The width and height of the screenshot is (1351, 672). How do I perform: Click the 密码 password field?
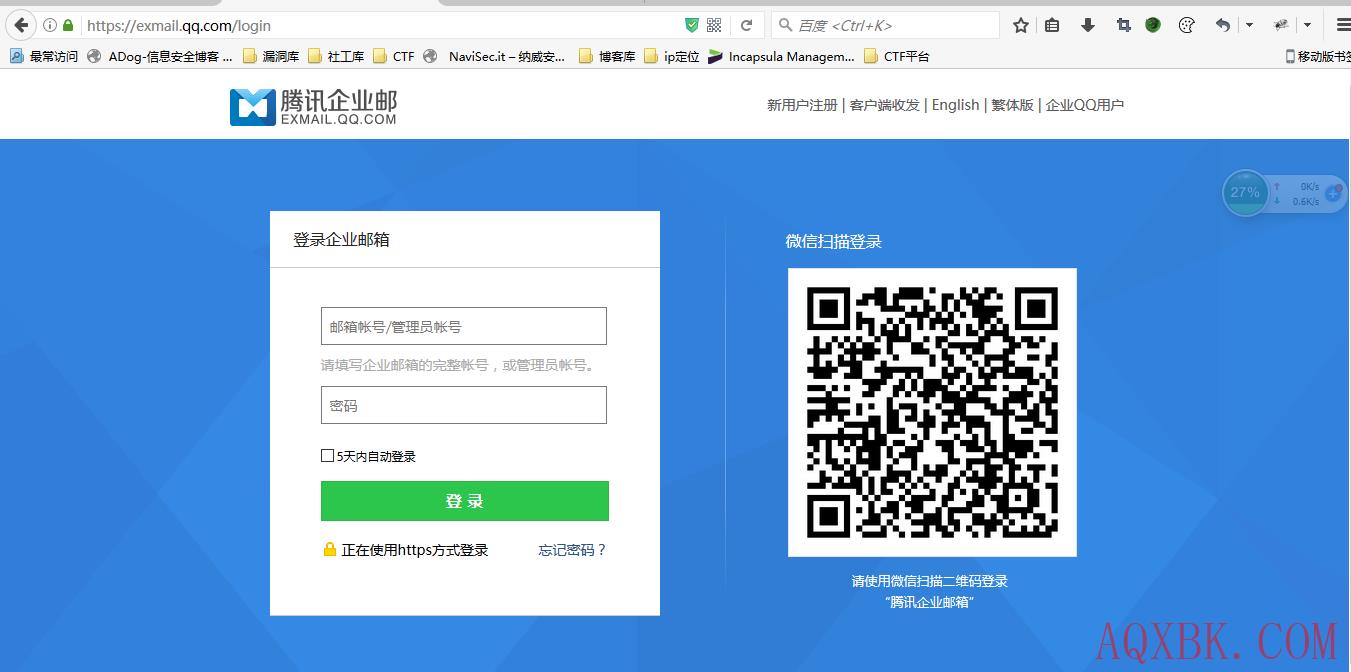click(x=464, y=405)
